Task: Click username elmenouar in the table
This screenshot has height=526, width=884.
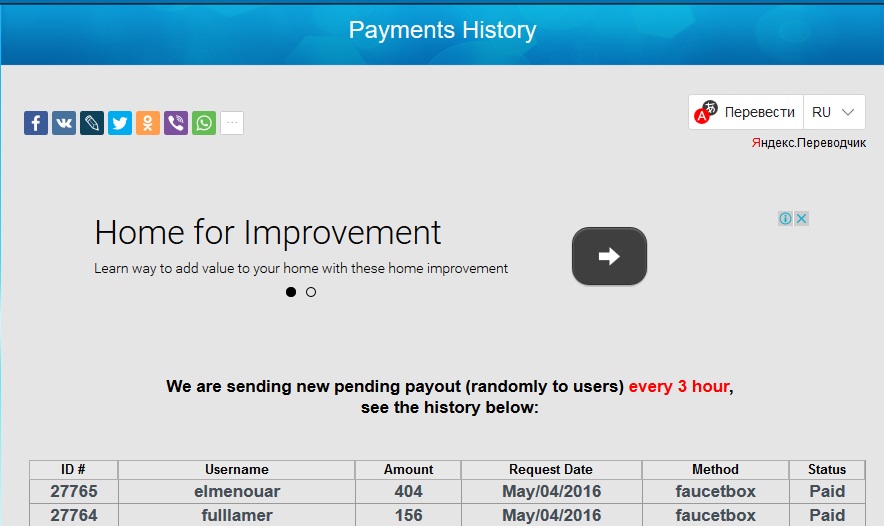Action: point(237,491)
